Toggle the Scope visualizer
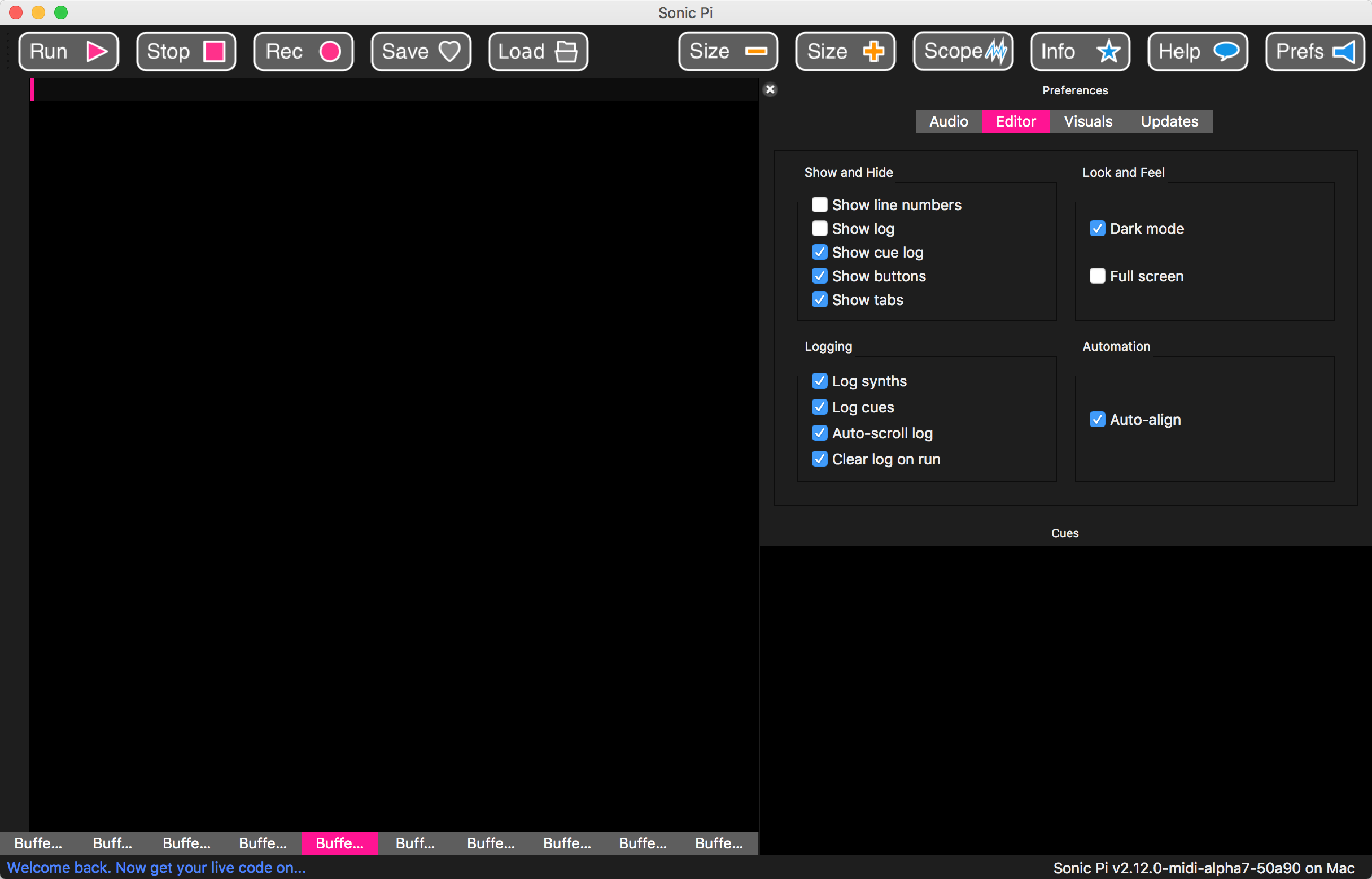 point(963,51)
